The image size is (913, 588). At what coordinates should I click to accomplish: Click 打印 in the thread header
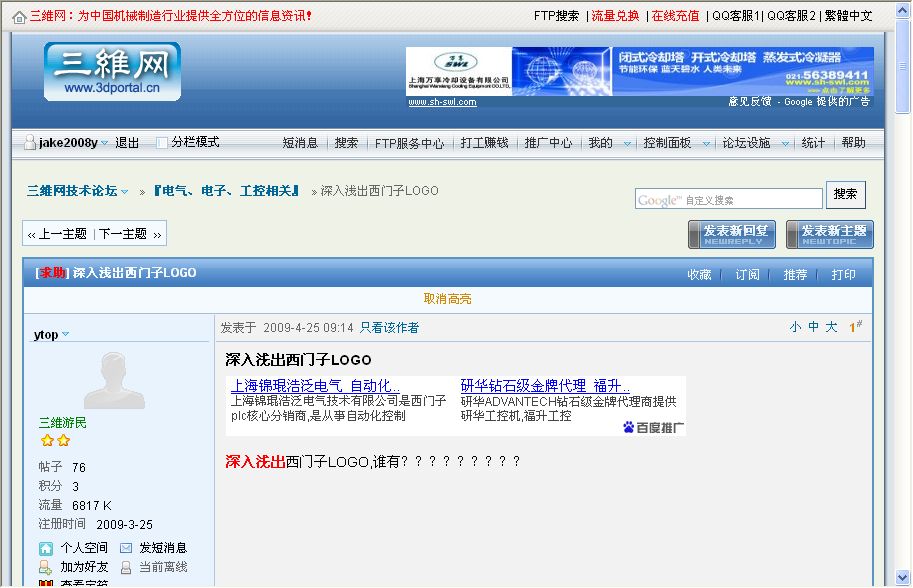[843, 274]
